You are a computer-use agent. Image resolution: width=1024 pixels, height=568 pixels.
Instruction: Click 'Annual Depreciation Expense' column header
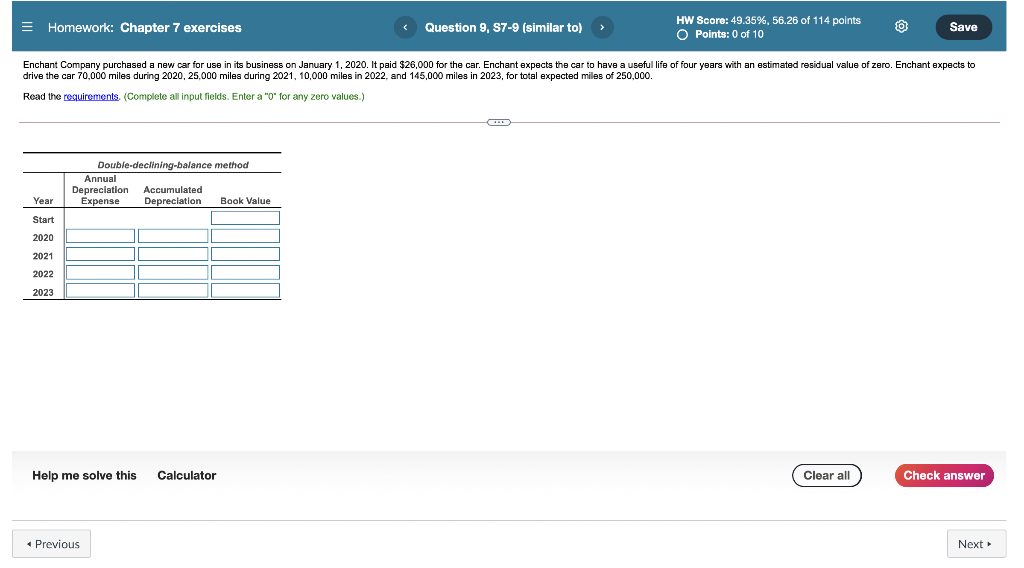[x=101, y=190]
